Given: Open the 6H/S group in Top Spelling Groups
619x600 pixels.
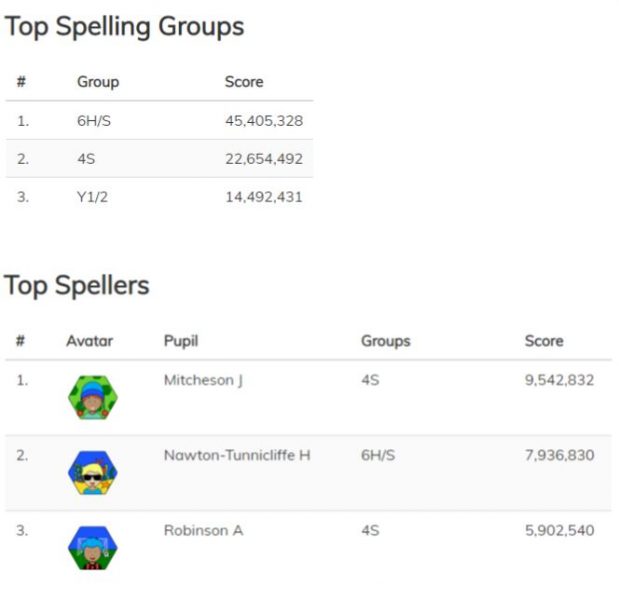Looking at the screenshot, I should (x=94, y=121).
